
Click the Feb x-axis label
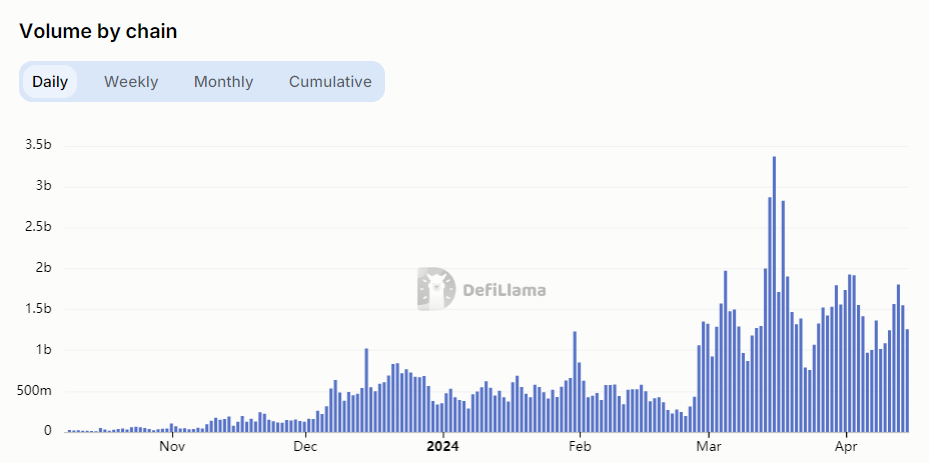(579, 447)
